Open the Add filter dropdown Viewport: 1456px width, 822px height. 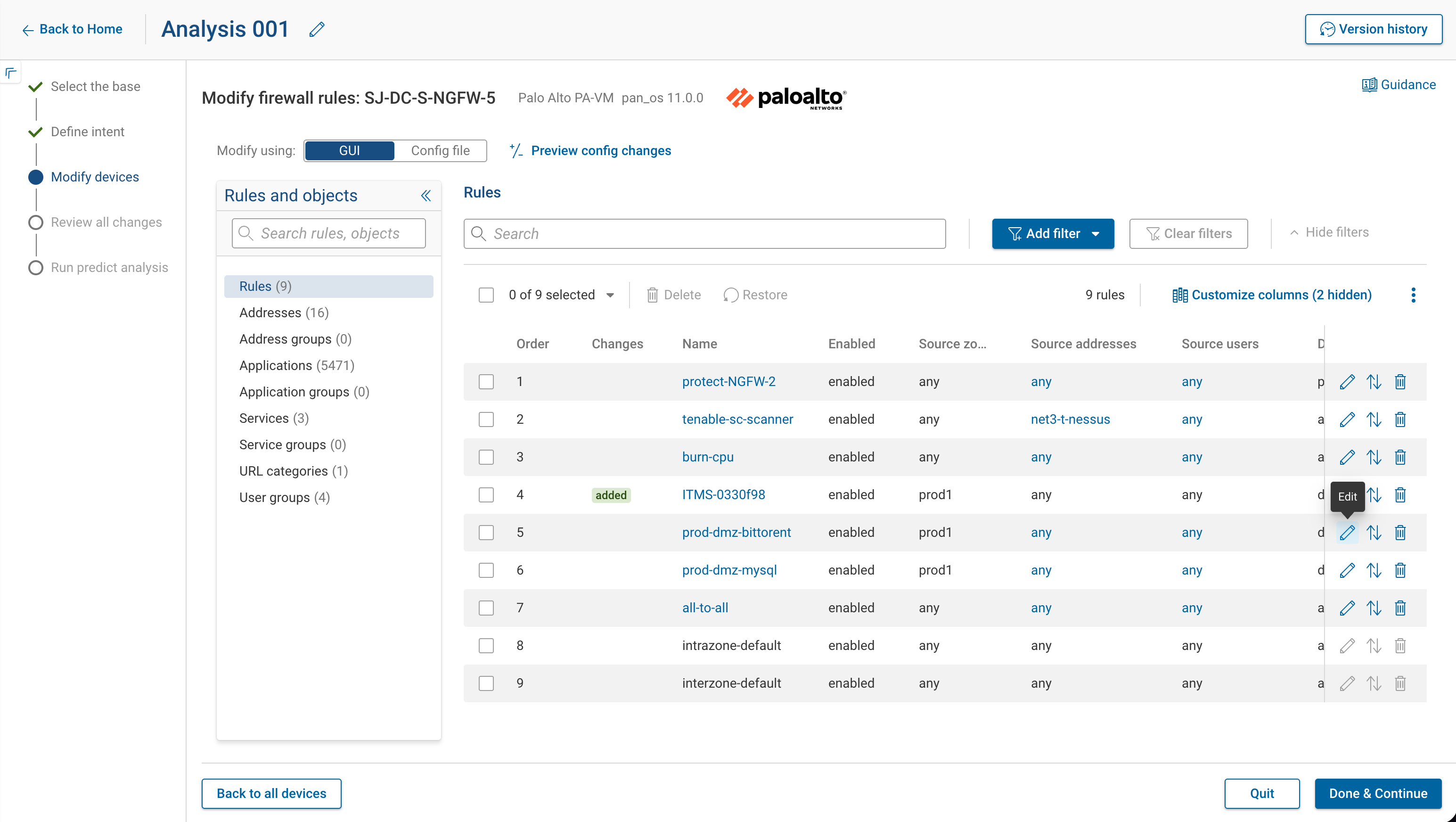tap(1053, 233)
